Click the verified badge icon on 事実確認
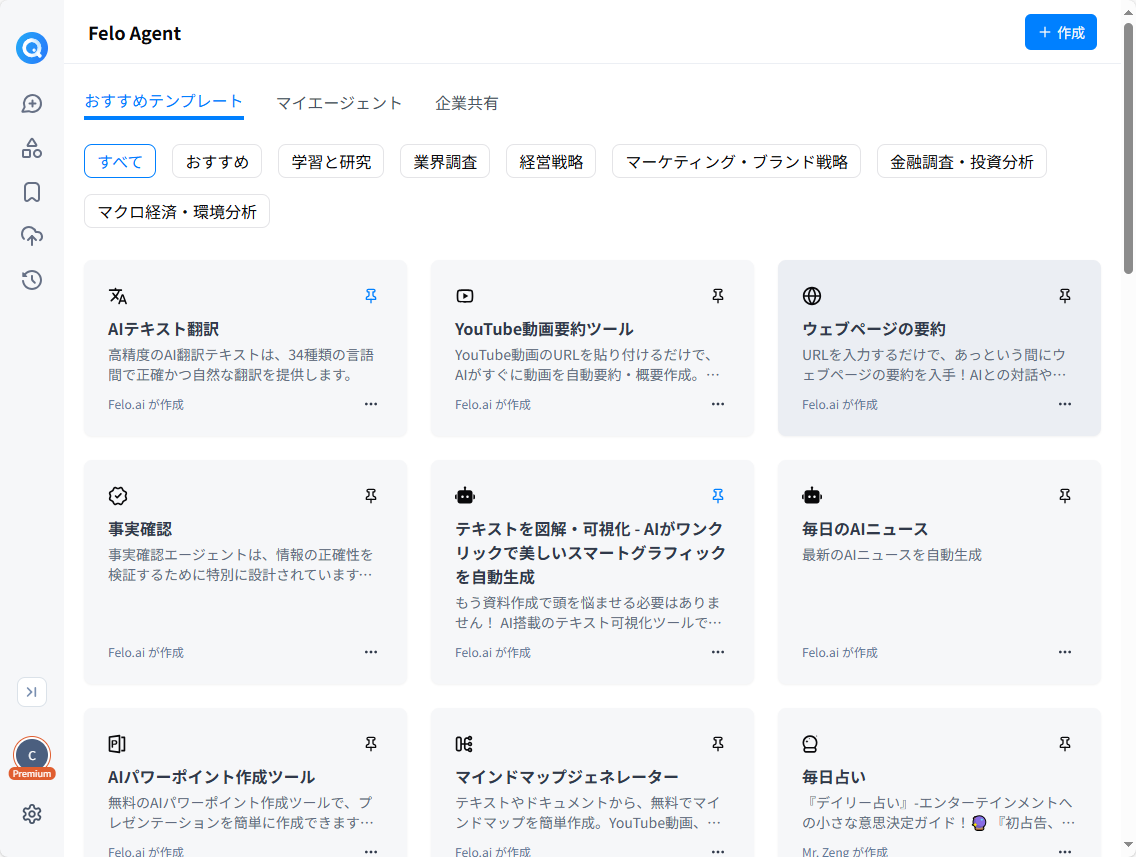This screenshot has width=1136, height=857. tap(118, 496)
